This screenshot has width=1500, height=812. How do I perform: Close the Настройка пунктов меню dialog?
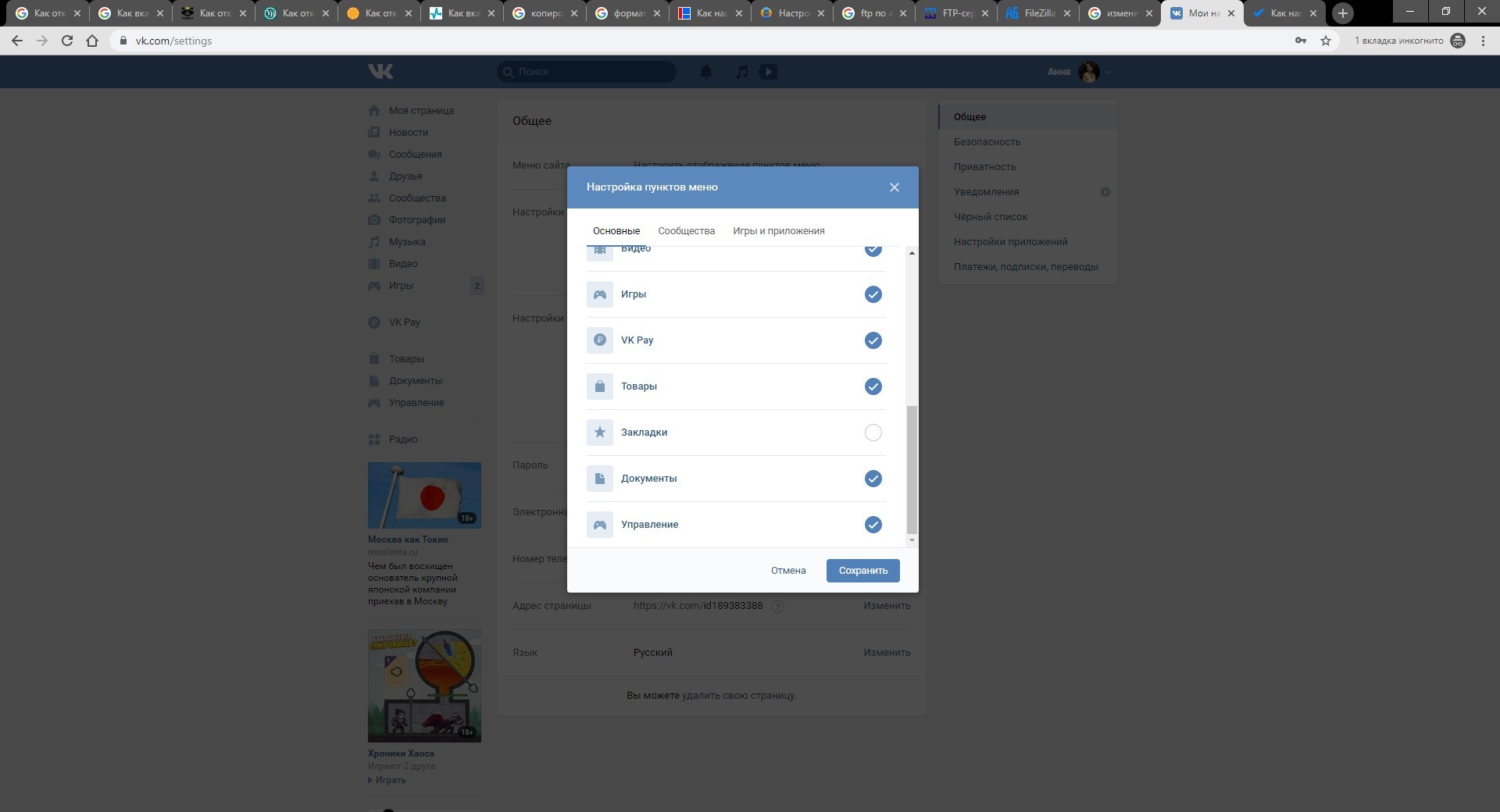pos(895,187)
